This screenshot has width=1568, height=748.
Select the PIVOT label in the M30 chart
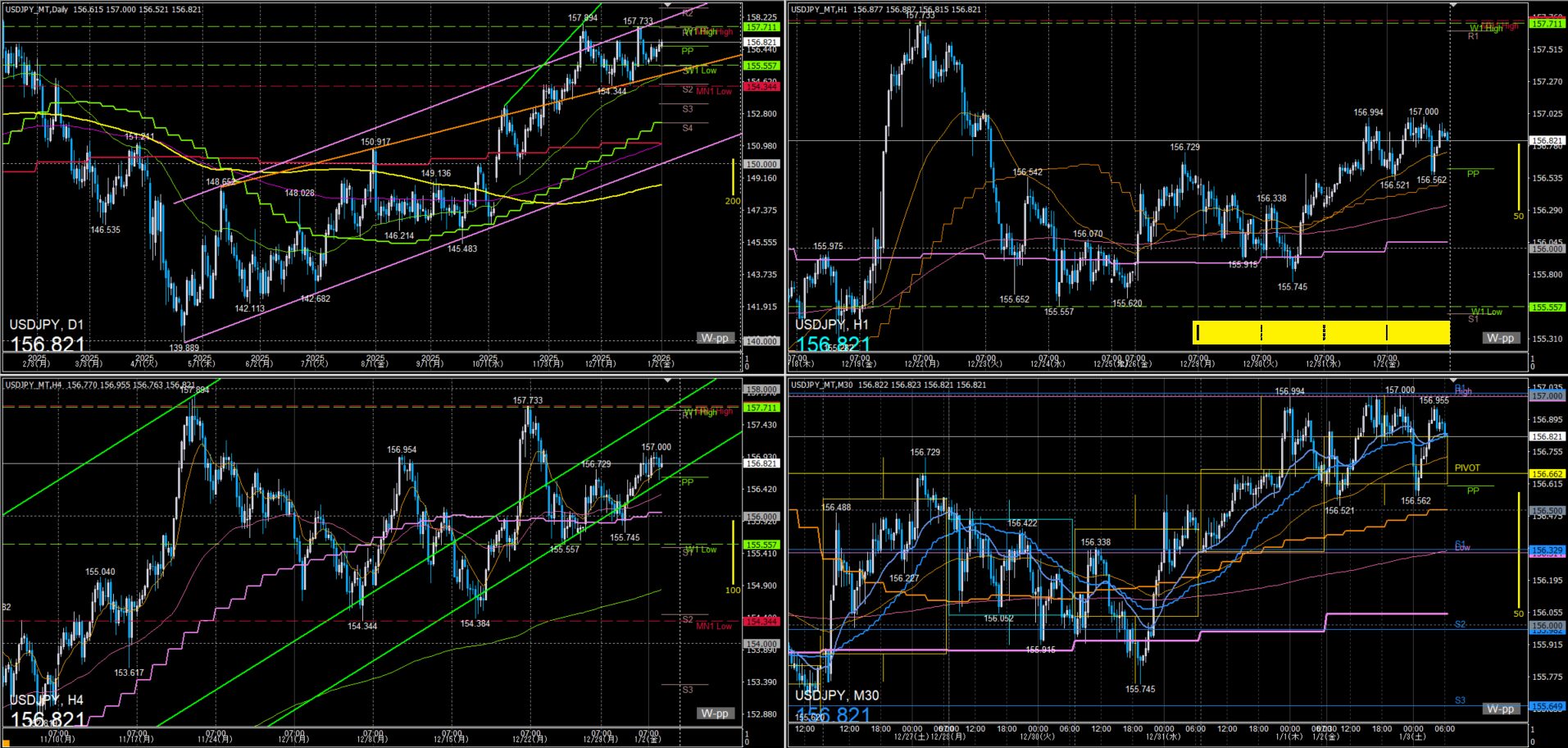(1467, 468)
